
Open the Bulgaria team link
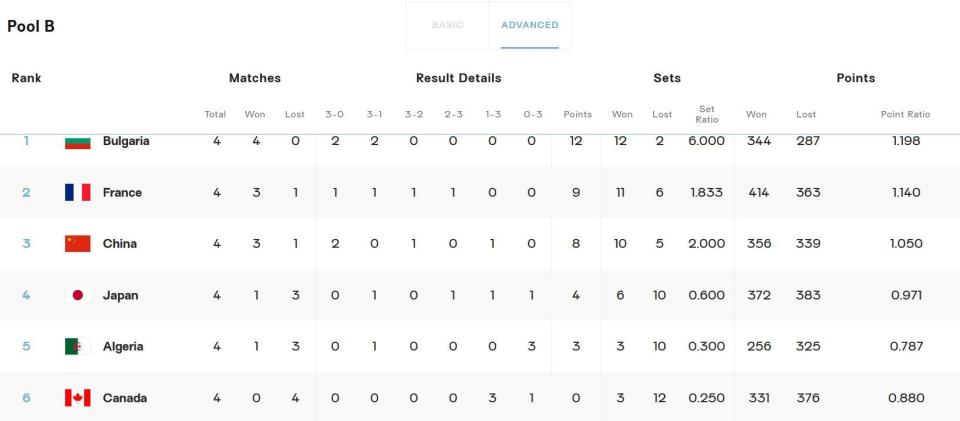tap(126, 141)
